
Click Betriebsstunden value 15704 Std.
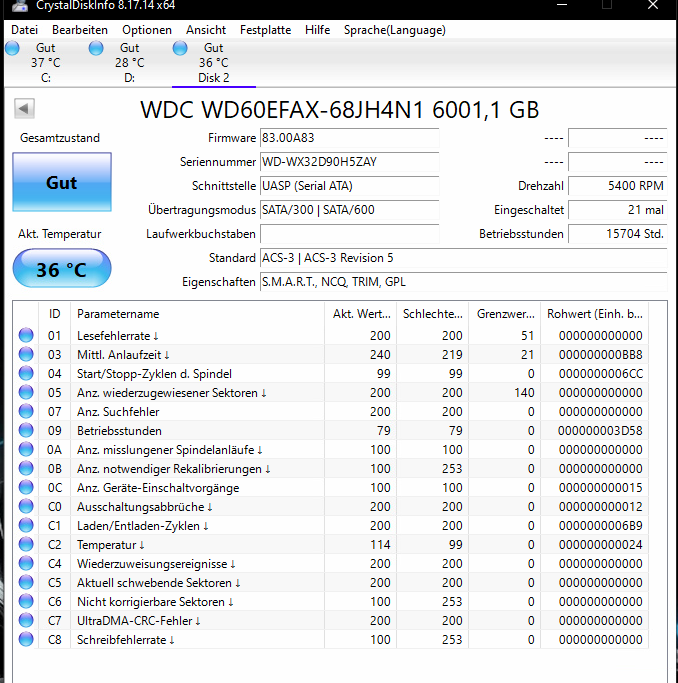coord(617,234)
